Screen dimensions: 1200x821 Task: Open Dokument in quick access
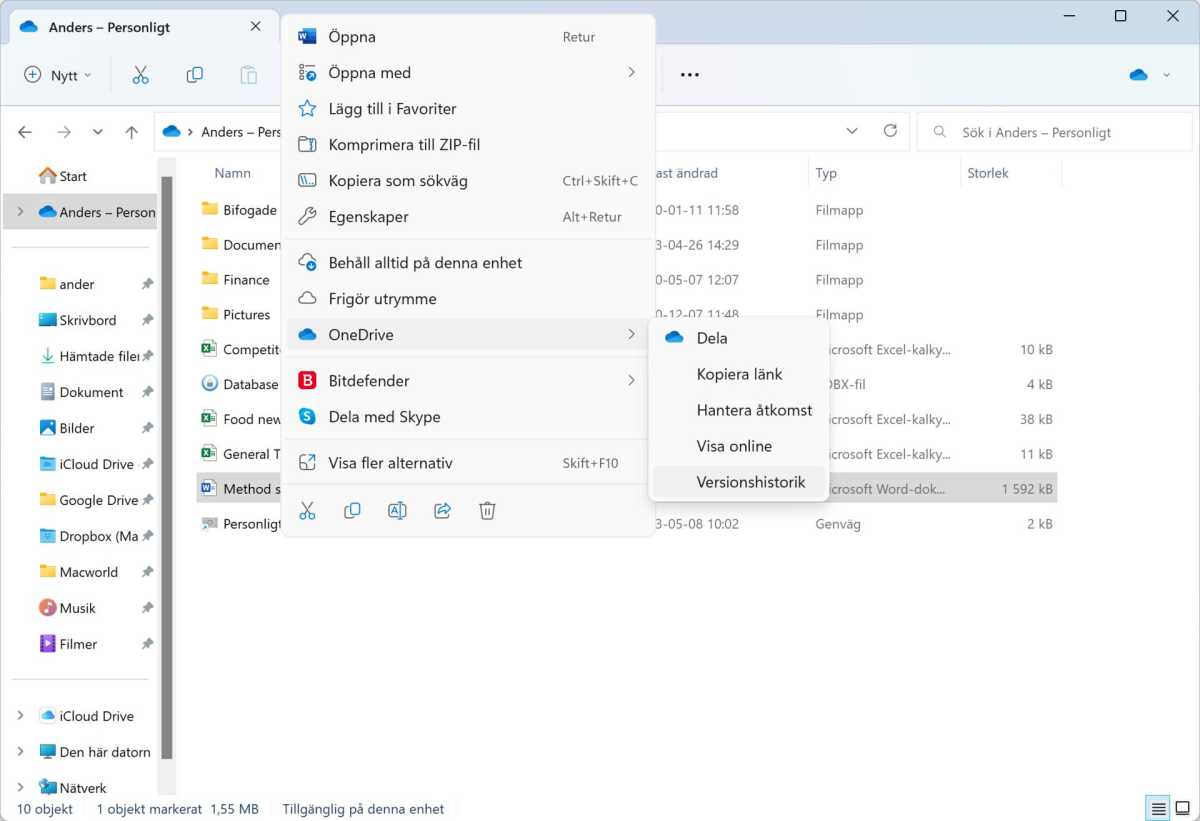[80, 392]
